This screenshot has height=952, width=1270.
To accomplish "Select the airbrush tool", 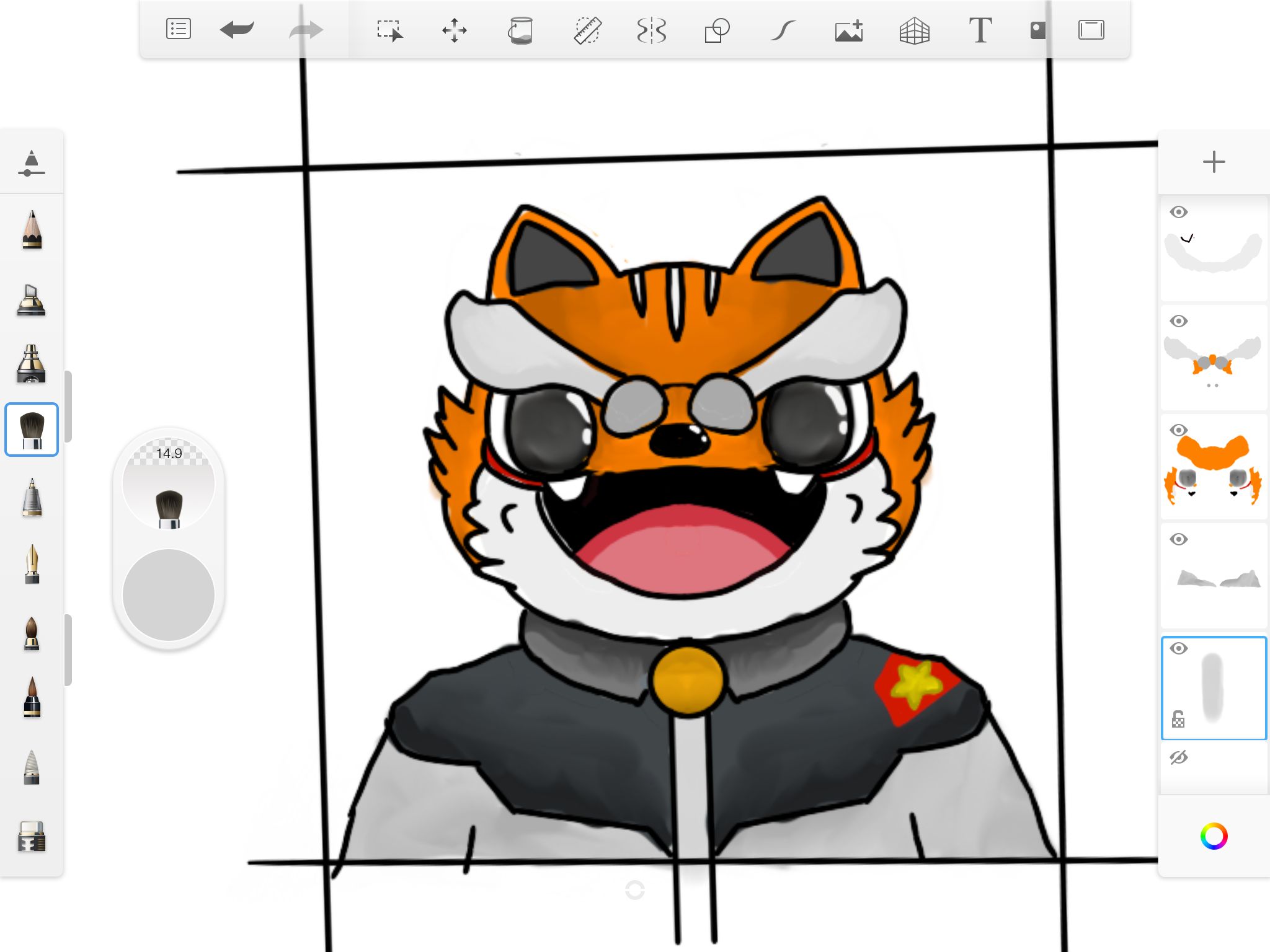I will coord(32,364).
